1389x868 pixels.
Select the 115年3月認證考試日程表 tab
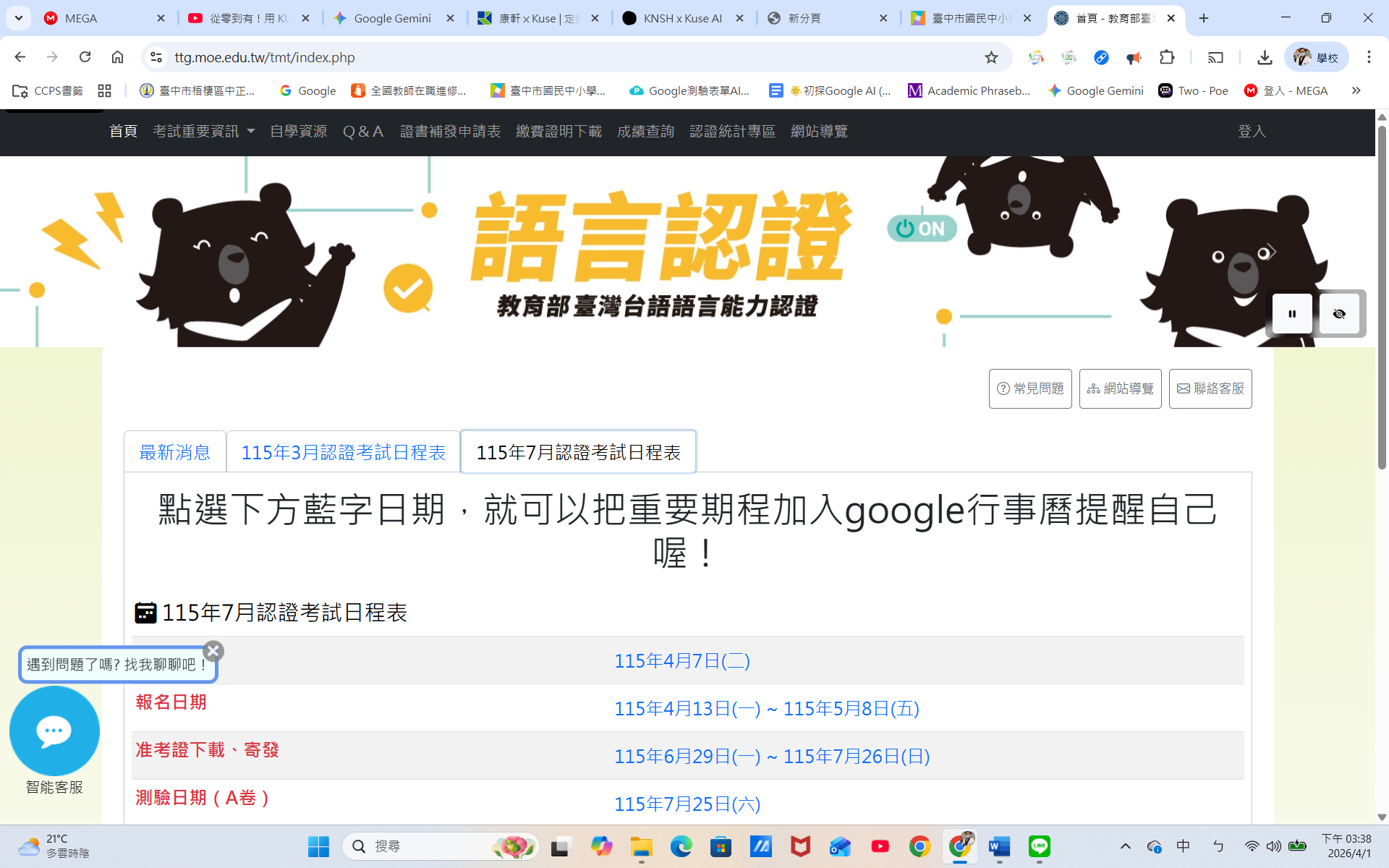343,452
